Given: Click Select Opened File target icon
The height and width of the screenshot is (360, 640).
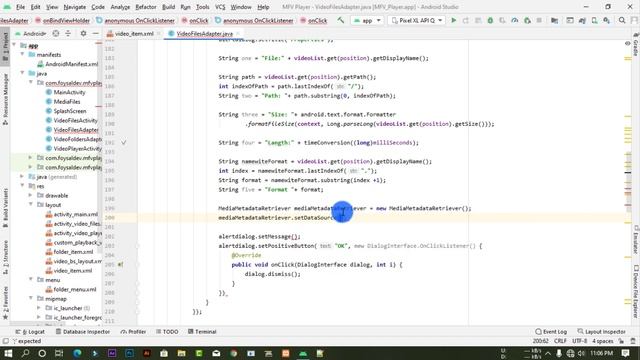Looking at the screenshot, I should (x=56, y=33).
